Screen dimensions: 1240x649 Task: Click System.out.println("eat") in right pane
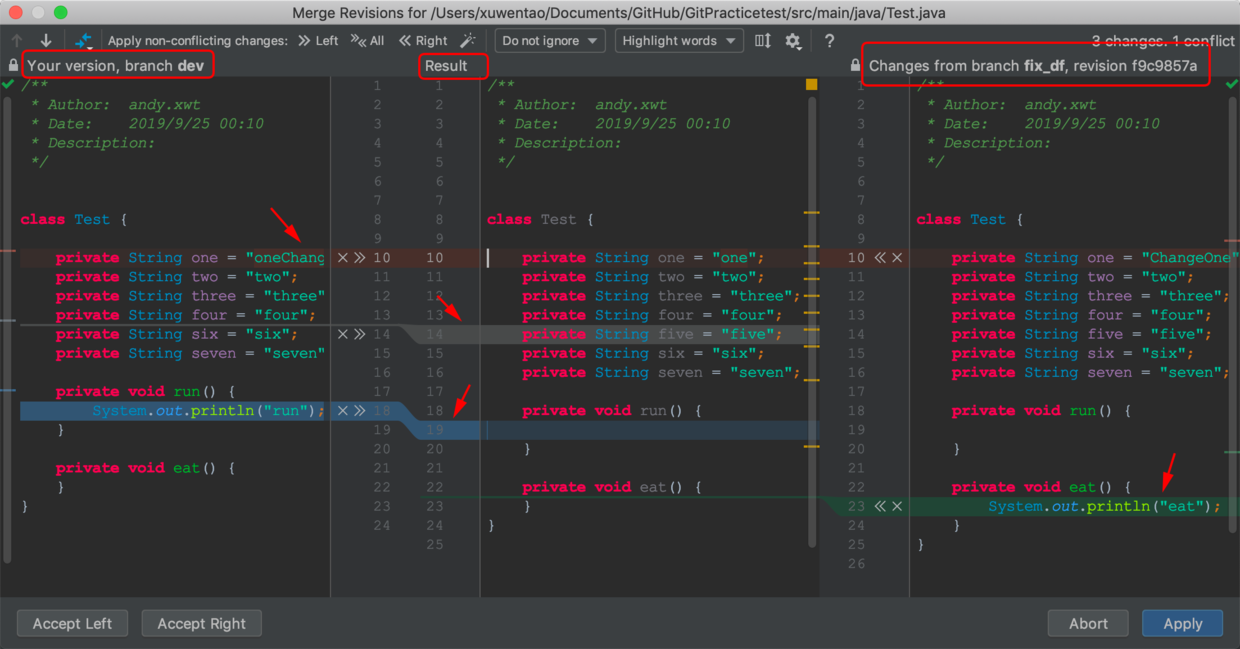click(x=1105, y=506)
